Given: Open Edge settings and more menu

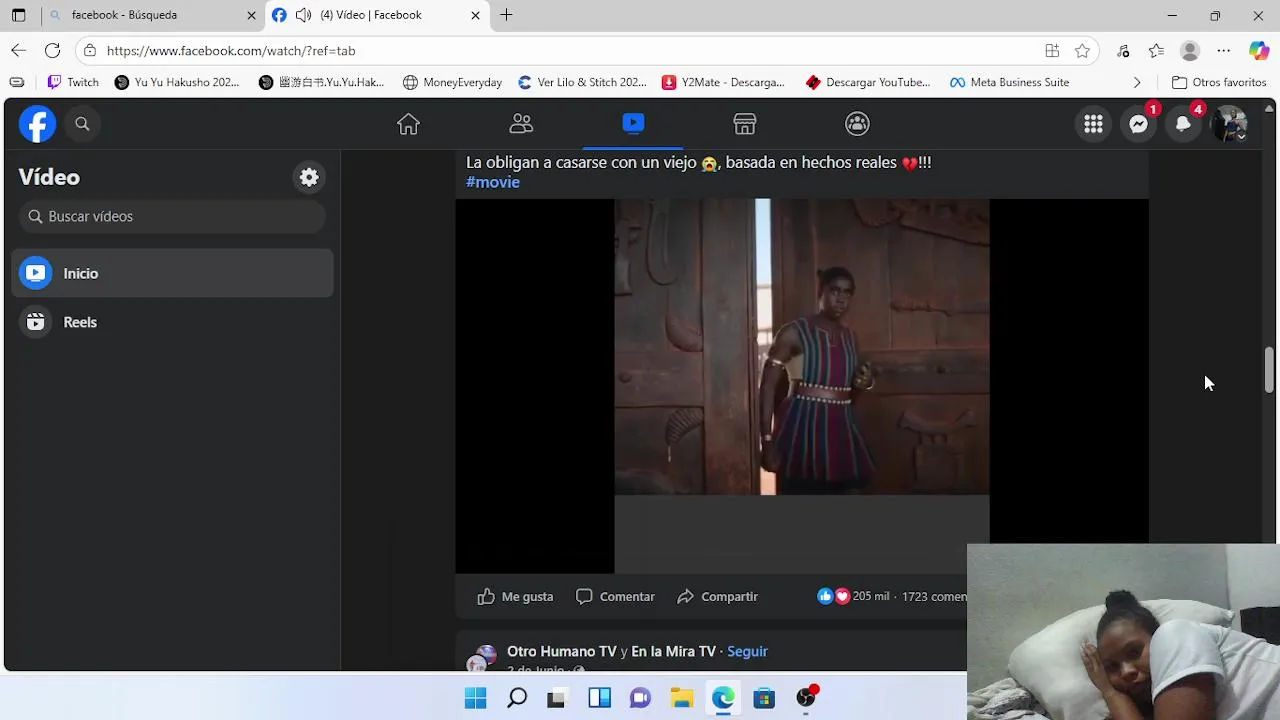Looking at the screenshot, I should pos(1223,51).
